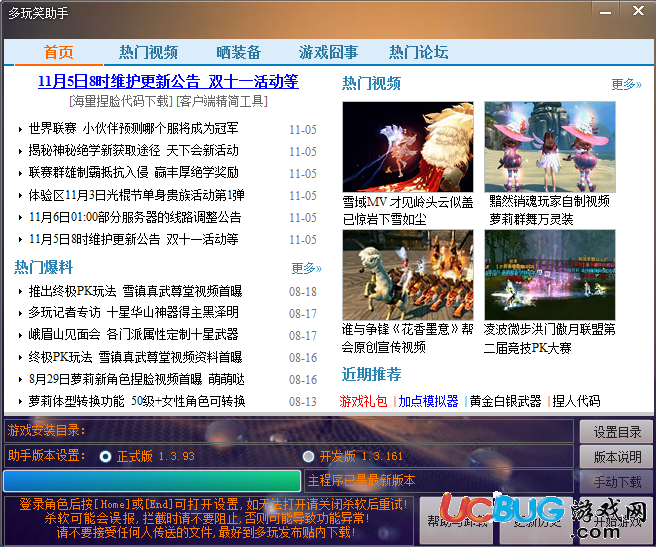This screenshot has height=547, width=656.
Task: Click the 版本说明 button
Action: pyautogui.click(x=617, y=457)
